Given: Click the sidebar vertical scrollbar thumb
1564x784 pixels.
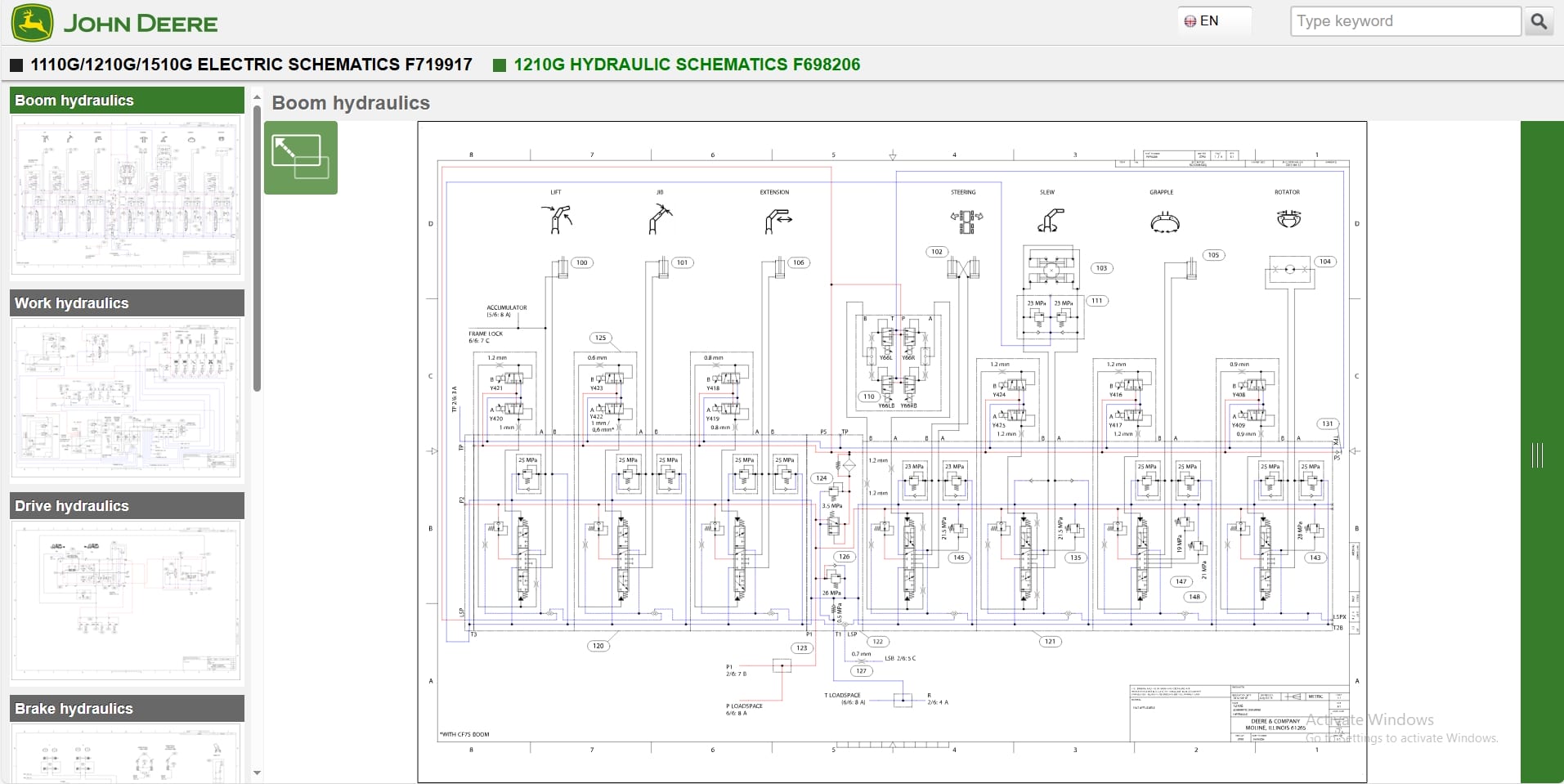Looking at the screenshot, I should point(257,245).
